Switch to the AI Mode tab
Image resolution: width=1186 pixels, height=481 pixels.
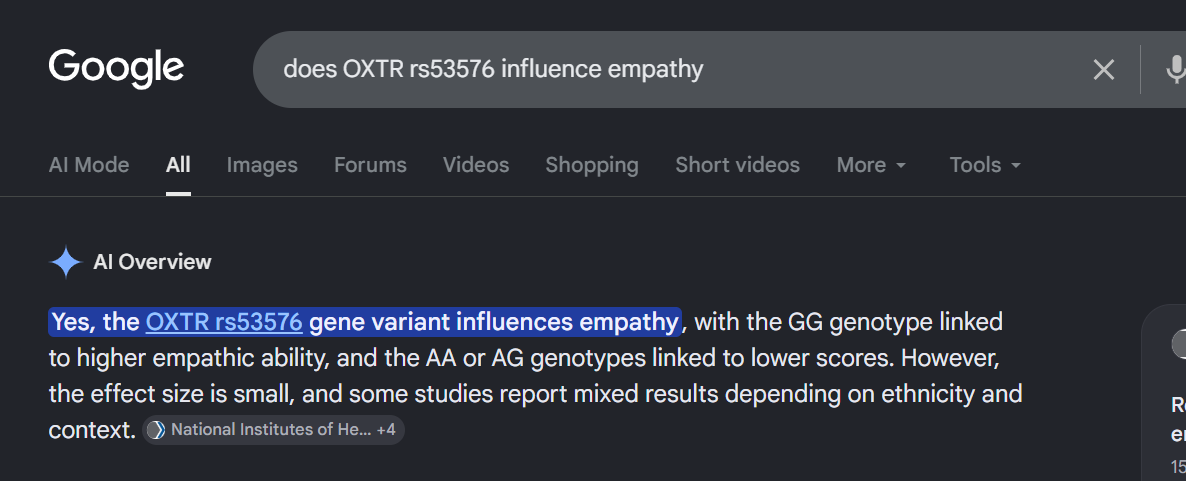click(88, 165)
